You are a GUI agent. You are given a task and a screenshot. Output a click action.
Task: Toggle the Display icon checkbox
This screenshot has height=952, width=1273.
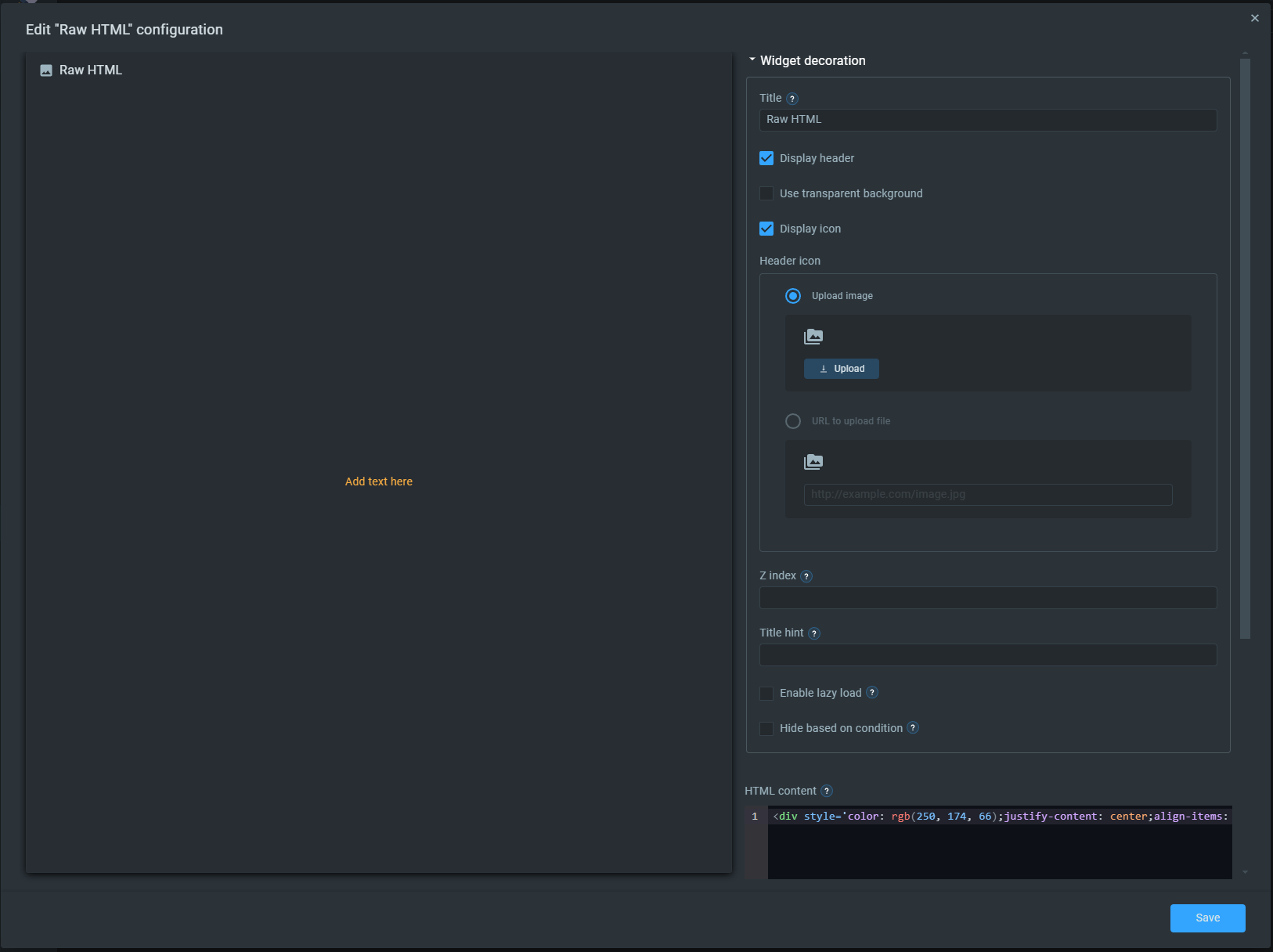(766, 229)
